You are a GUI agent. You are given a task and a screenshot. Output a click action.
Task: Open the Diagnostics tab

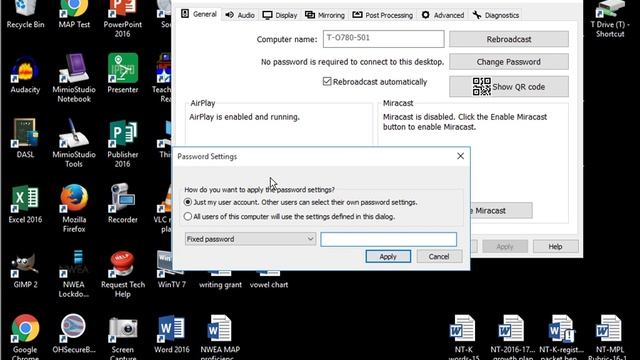click(x=496, y=15)
